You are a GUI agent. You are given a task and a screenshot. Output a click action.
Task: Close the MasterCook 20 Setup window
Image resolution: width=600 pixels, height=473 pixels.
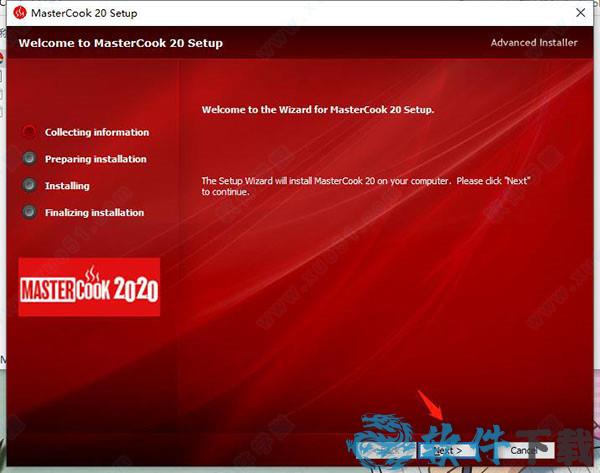click(x=578, y=13)
